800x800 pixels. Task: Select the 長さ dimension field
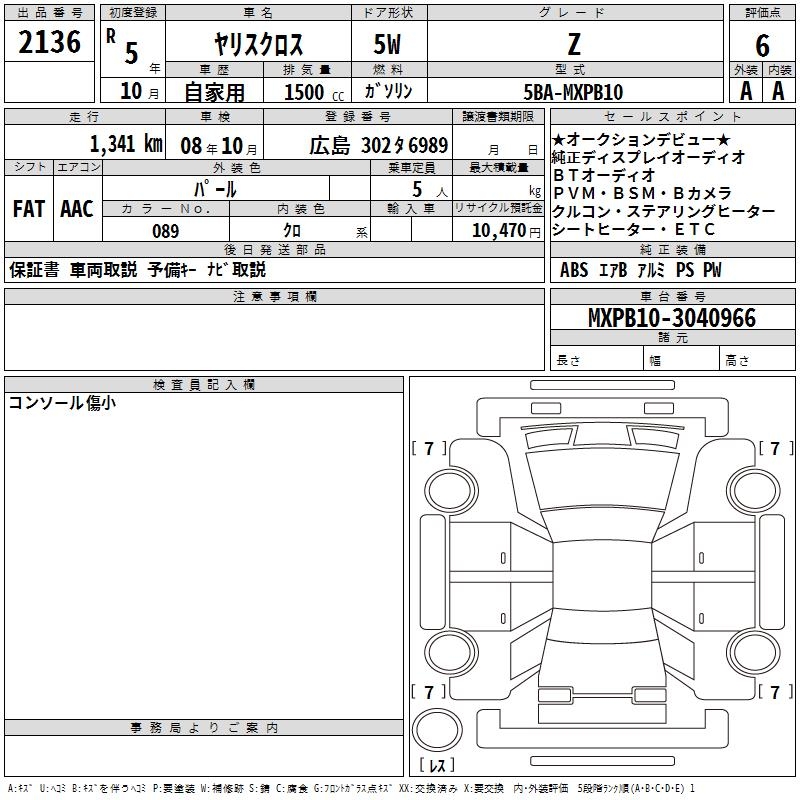597,358
